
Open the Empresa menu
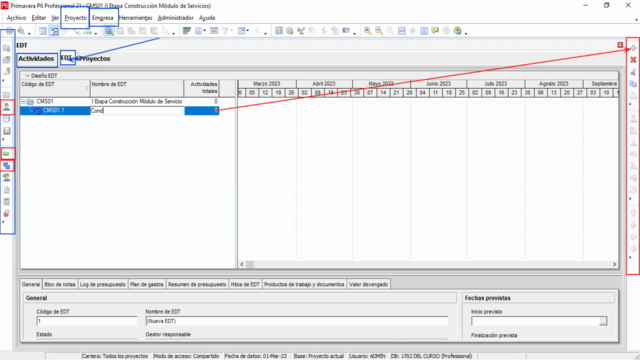tap(102, 18)
